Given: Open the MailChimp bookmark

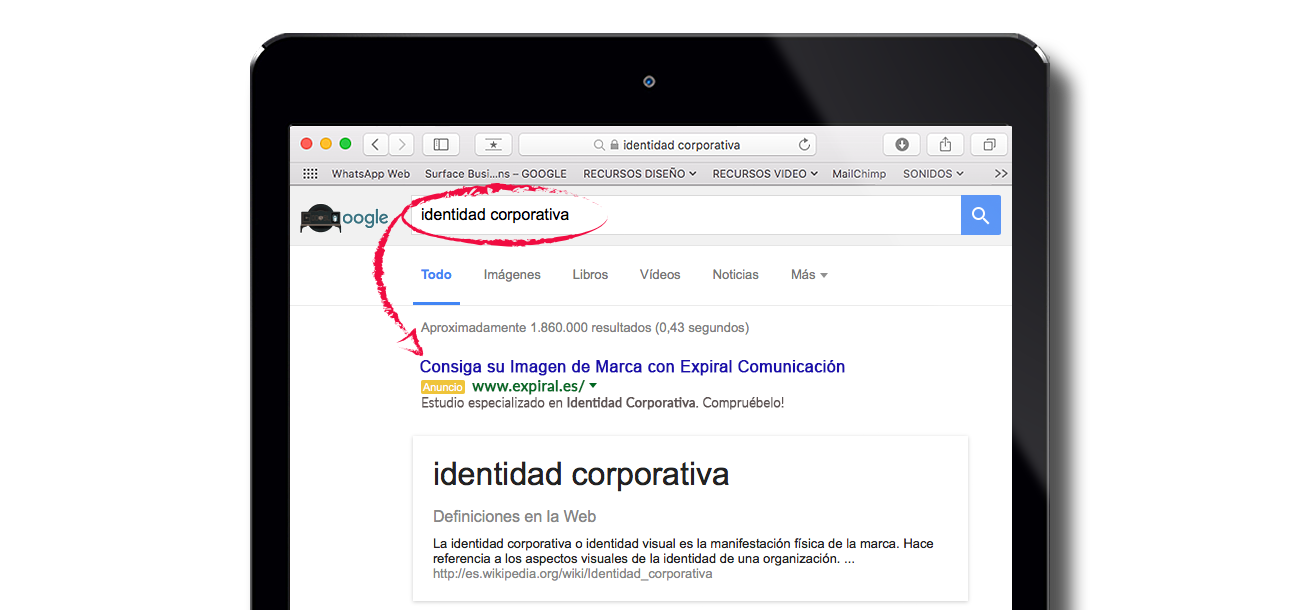Looking at the screenshot, I should pyautogui.click(x=859, y=173).
